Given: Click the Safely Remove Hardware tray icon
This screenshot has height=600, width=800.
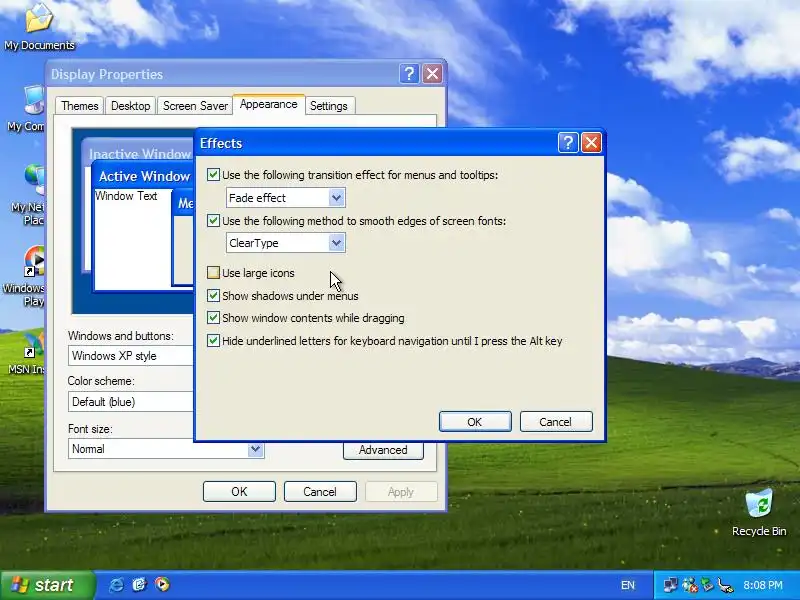Looking at the screenshot, I should [x=707, y=585].
